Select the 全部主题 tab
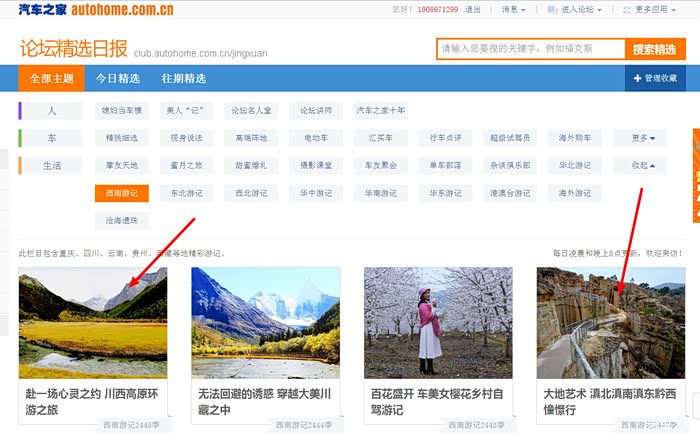The height and width of the screenshot is (435, 700). [x=51, y=79]
